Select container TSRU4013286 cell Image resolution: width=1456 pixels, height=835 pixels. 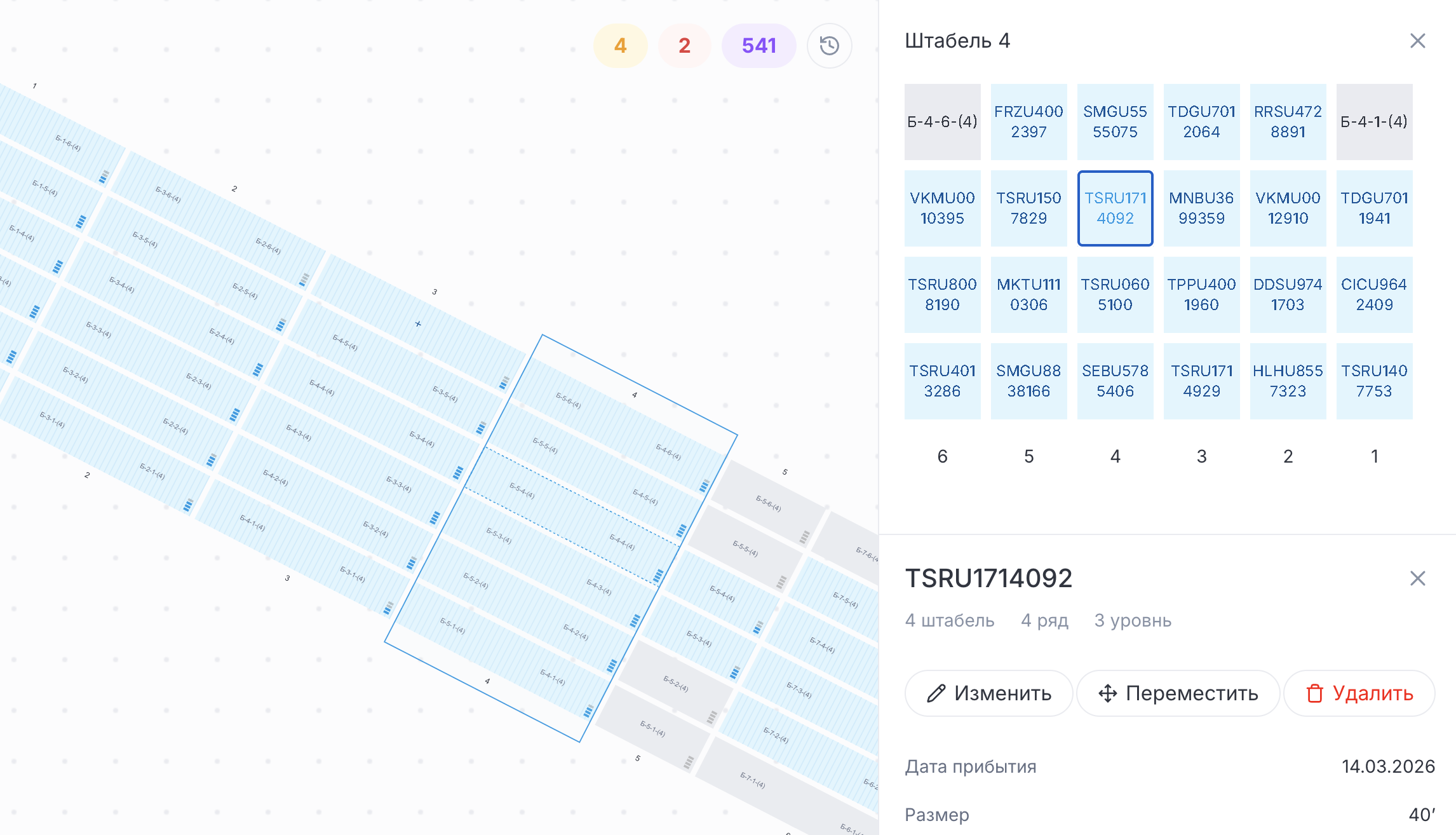coord(942,381)
